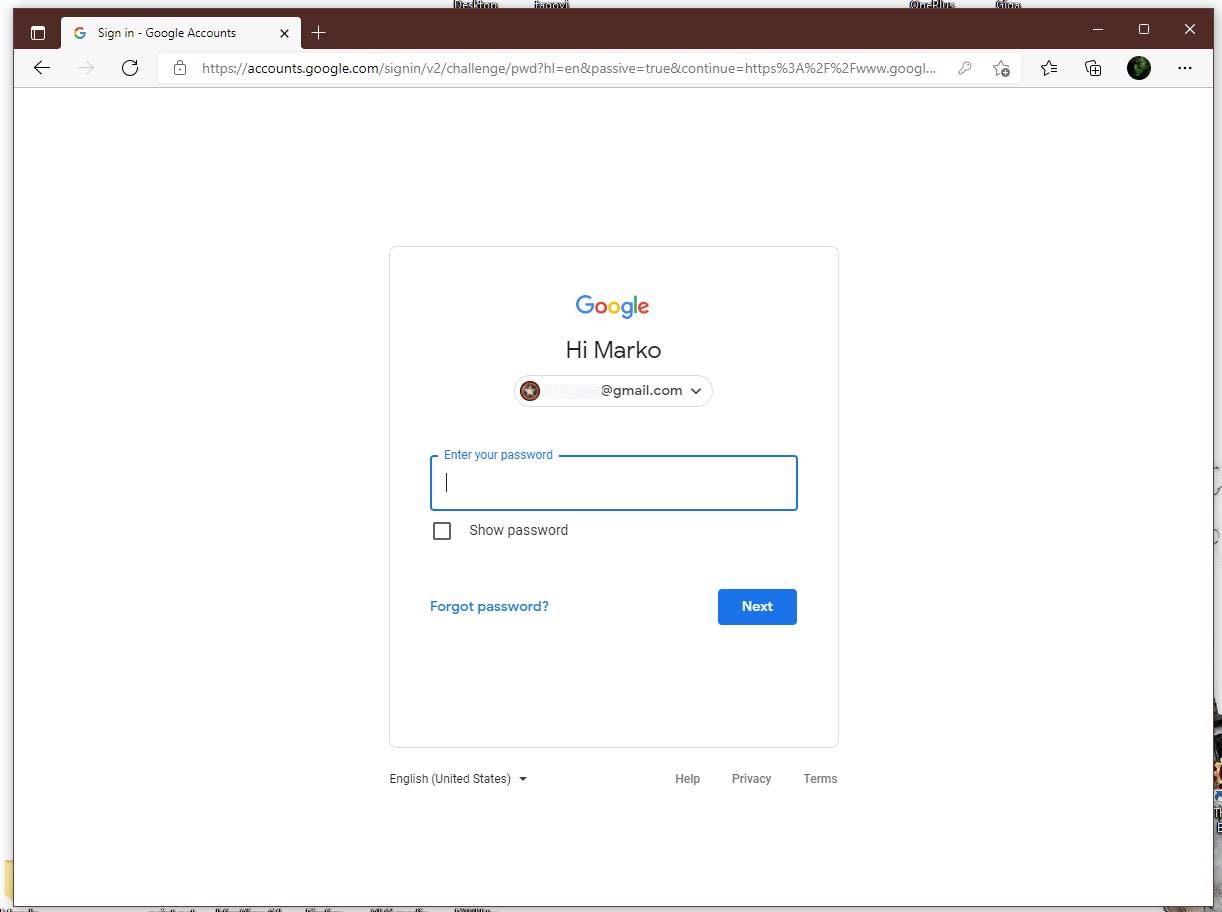Open Settings and more menu
This screenshot has width=1222, height=912.
tap(1185, 68)
